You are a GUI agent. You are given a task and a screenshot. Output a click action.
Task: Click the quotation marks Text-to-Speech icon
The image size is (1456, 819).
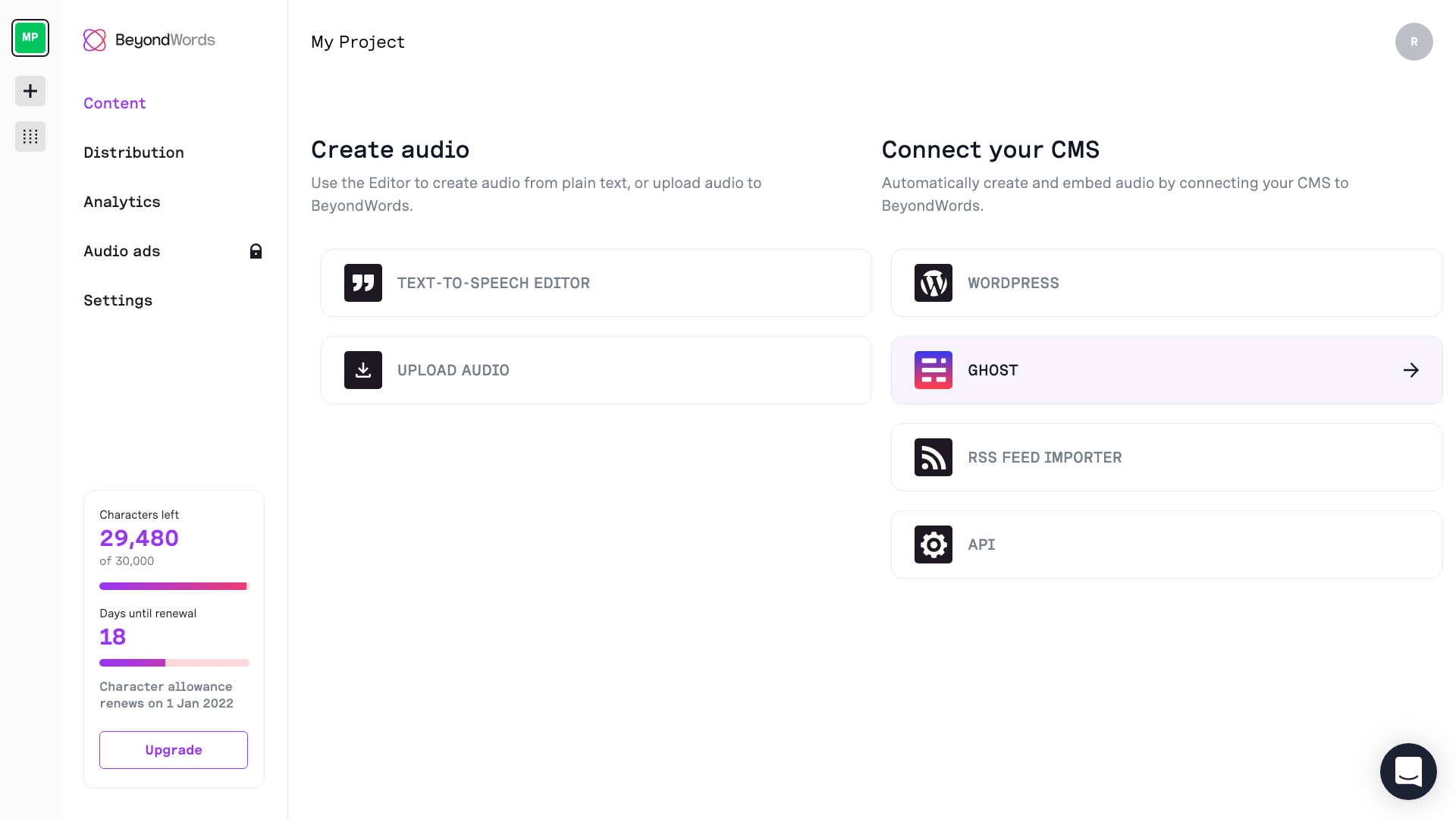(363, 283)
